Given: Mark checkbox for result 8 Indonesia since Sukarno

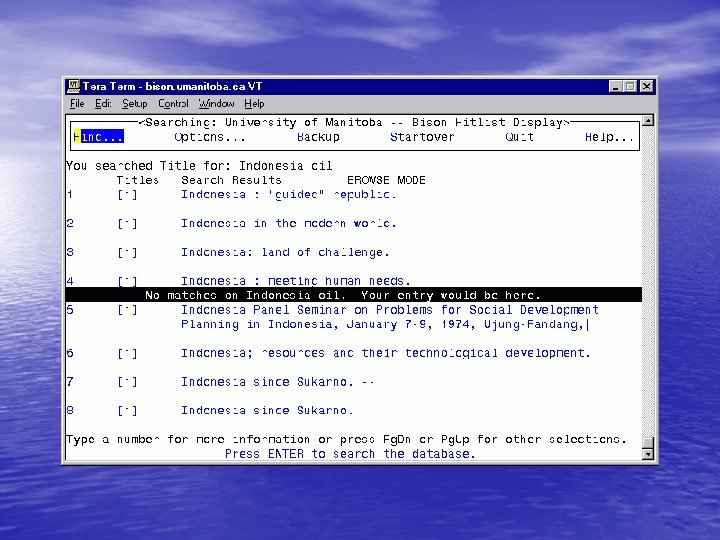Looking at the screenshot, I should tap(127, 411).
